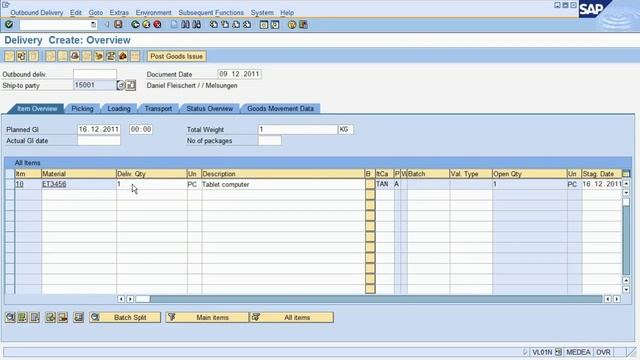The image size is (640, 360).
Task: Open the SAP window menu icon in title bar
Action: coord(6,4)
